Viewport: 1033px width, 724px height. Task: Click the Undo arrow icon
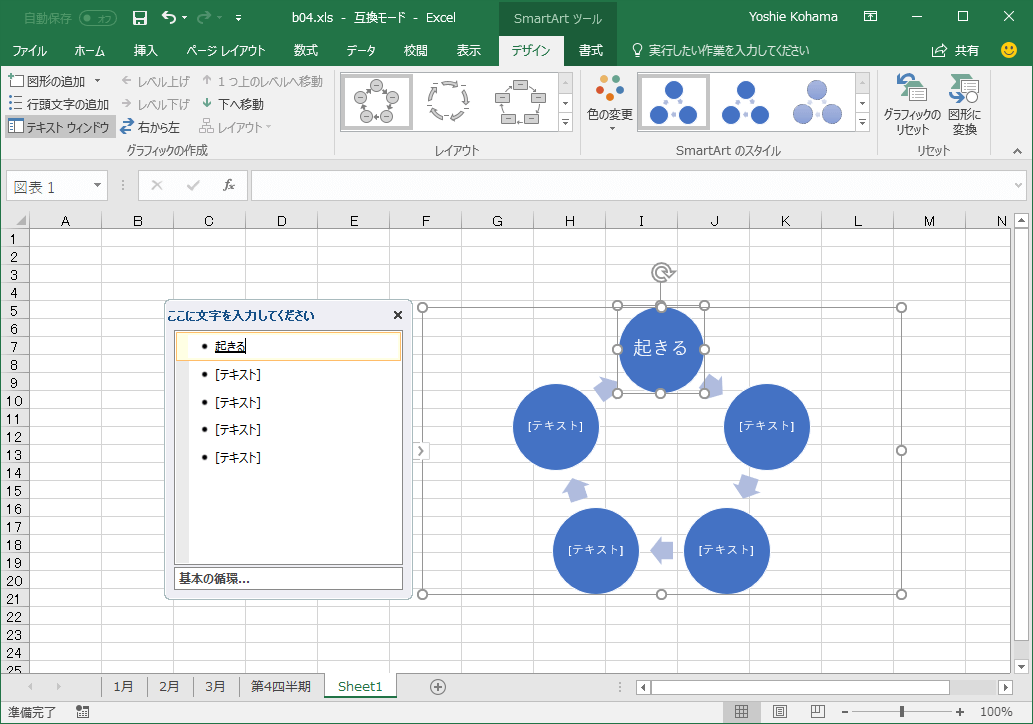click(x=169, y=17)
